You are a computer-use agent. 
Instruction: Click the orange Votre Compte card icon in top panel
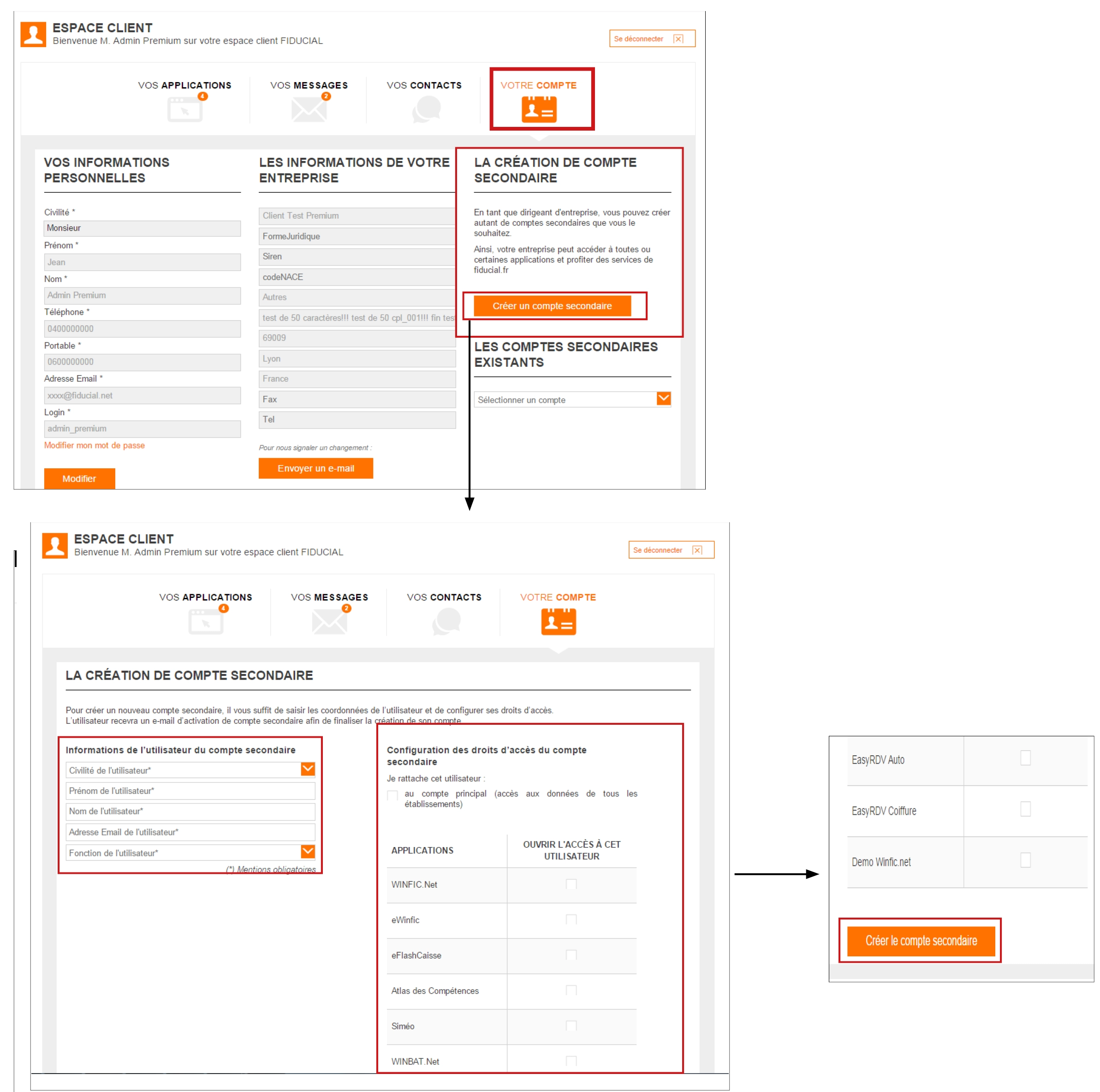(539, 109)
